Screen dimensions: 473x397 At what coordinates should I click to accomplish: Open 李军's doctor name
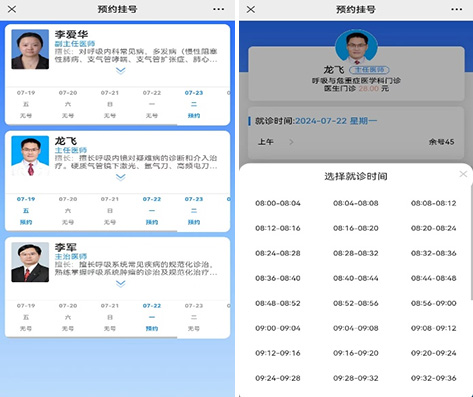[66, 247]
